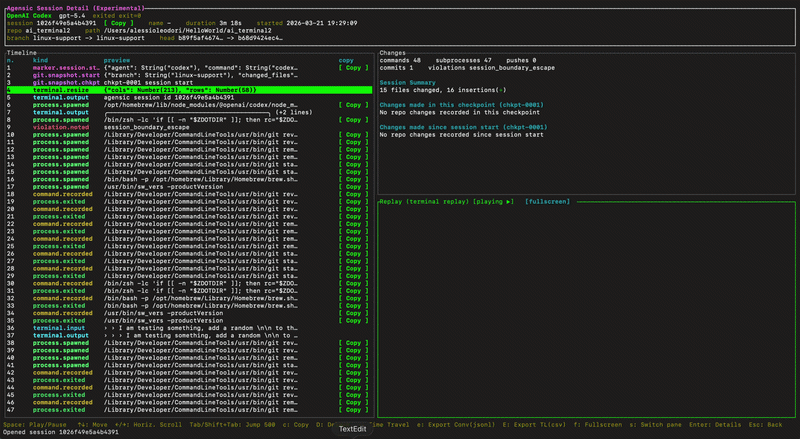The width and height of the screenshot is (800, 439).
Task: Select the violation.noted row 9
Action: tap(60, 126)
